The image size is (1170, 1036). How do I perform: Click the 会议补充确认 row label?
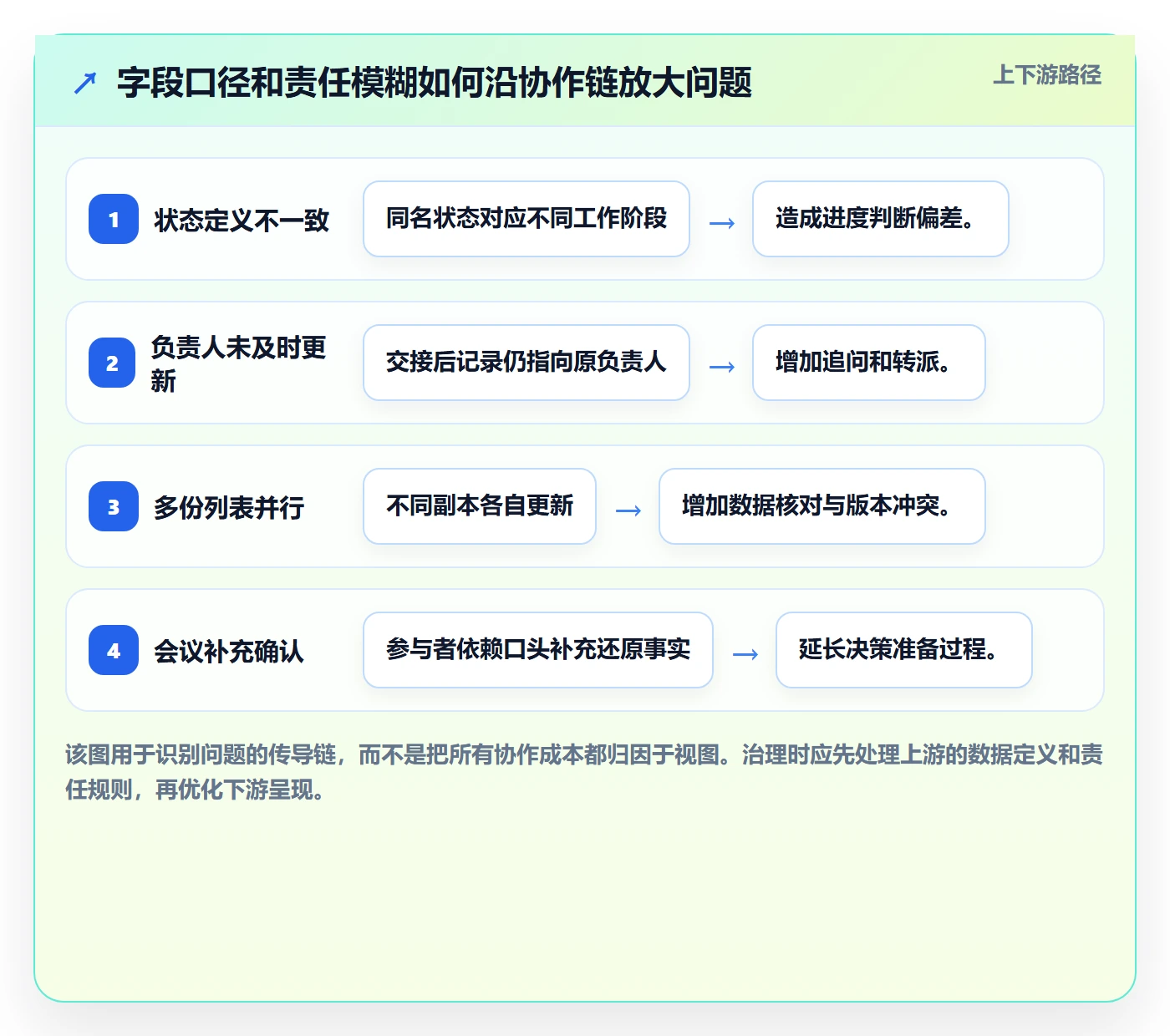229,652
